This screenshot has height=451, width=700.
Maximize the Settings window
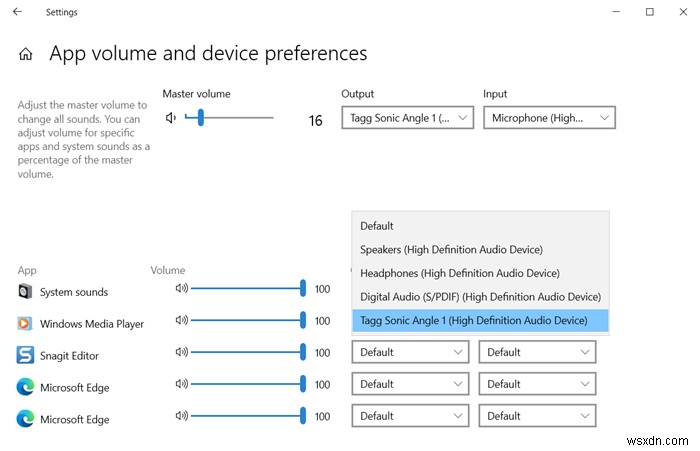pyautogui.click(x=650, y=12)
